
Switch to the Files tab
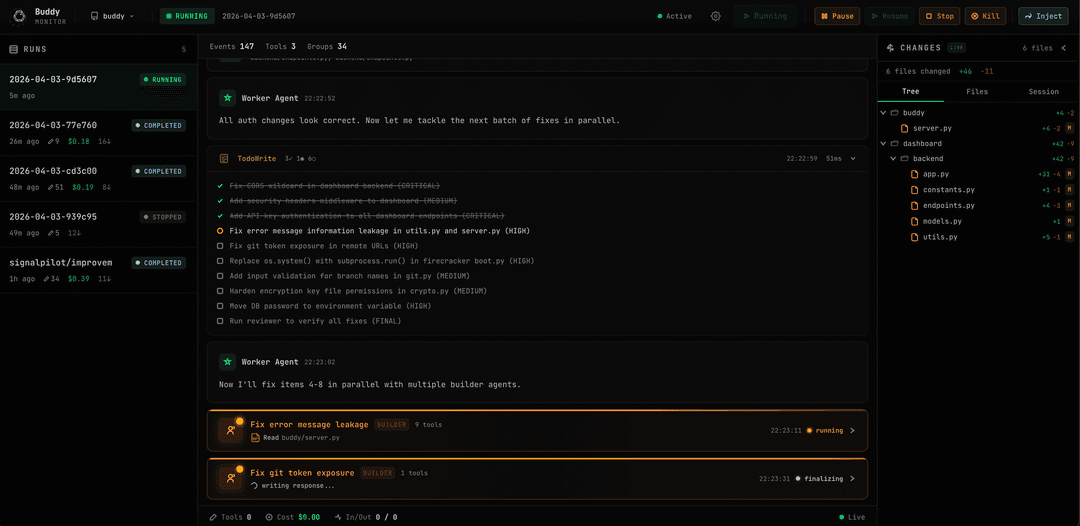click(977, 92)
